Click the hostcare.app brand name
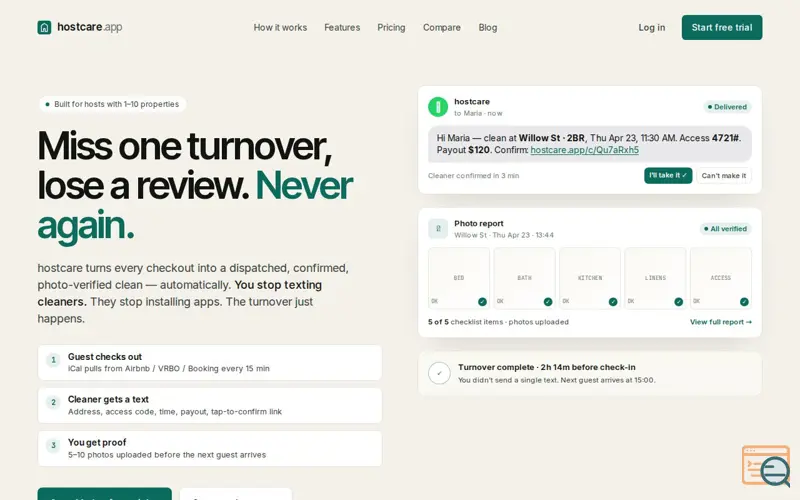This screenshot has width=800, height=500. pos(90,27)
